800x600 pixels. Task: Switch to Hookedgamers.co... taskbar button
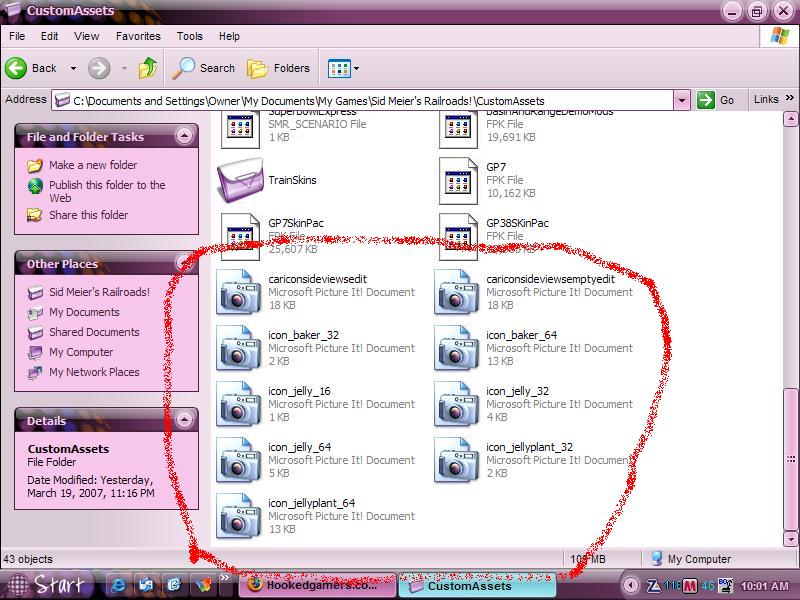point(317,585)
